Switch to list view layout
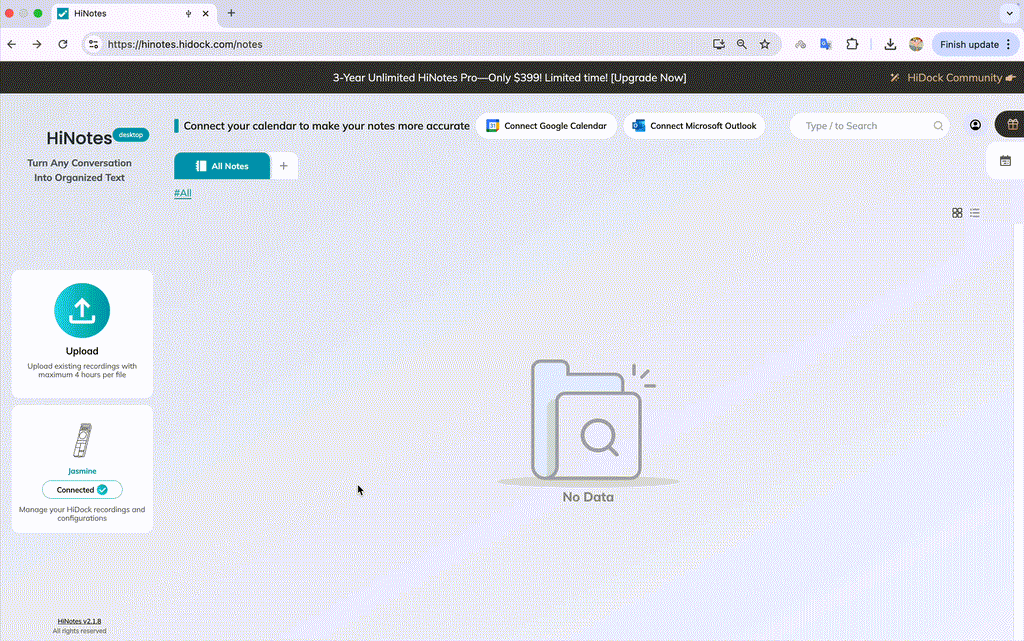 coord(974,213)
